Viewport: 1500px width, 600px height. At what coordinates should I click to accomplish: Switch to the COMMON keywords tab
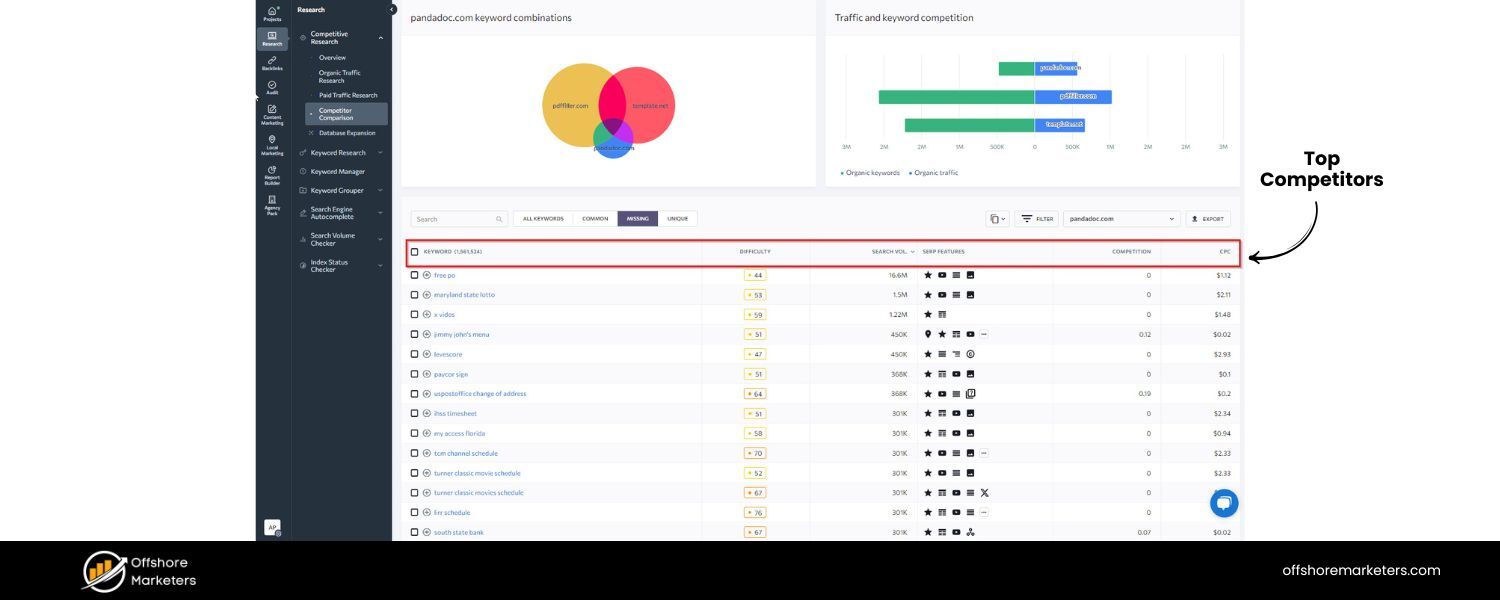(596, 218)
